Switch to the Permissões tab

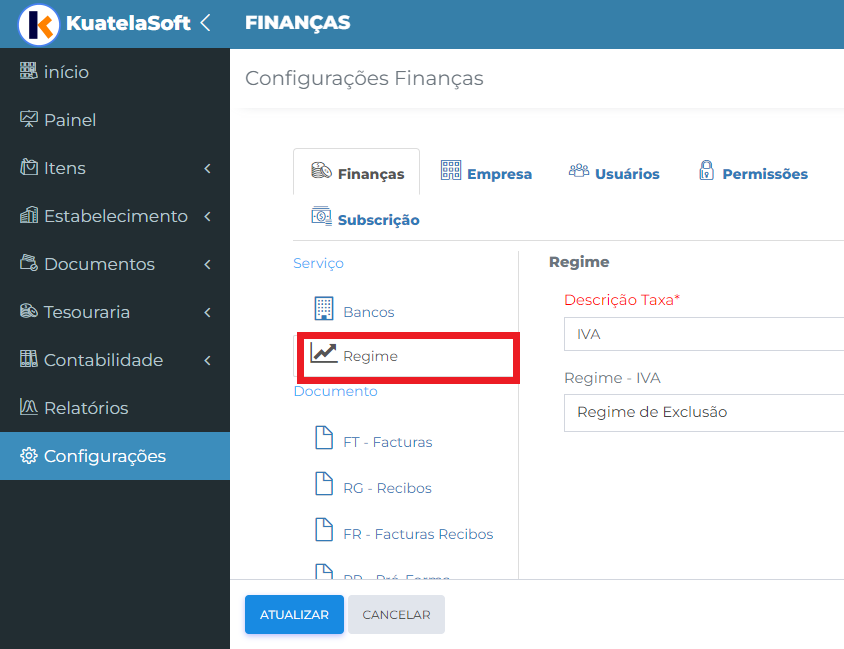[x=754, y=172]
